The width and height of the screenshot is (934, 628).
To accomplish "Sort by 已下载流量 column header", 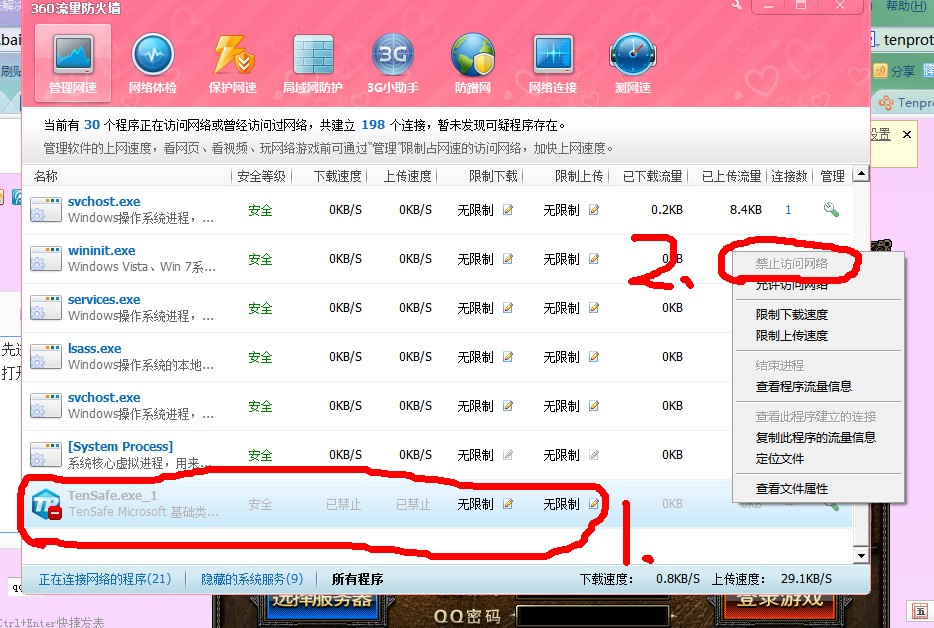I will pyautogui.click(x=653, y=176).
